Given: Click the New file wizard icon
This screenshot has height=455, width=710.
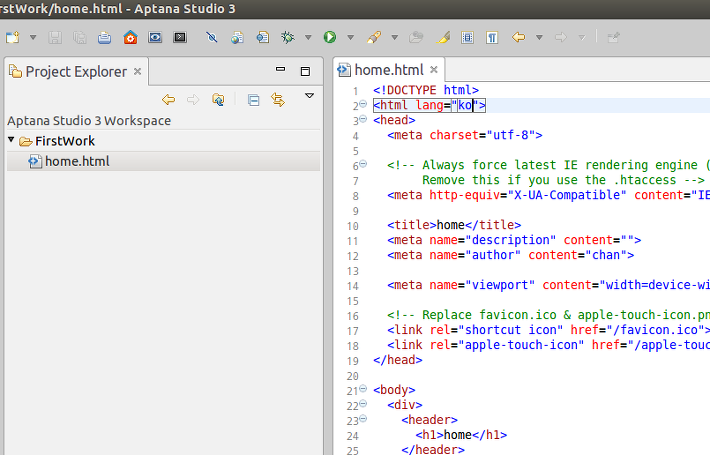Looking at the screenshot, I should coord(13,37).
